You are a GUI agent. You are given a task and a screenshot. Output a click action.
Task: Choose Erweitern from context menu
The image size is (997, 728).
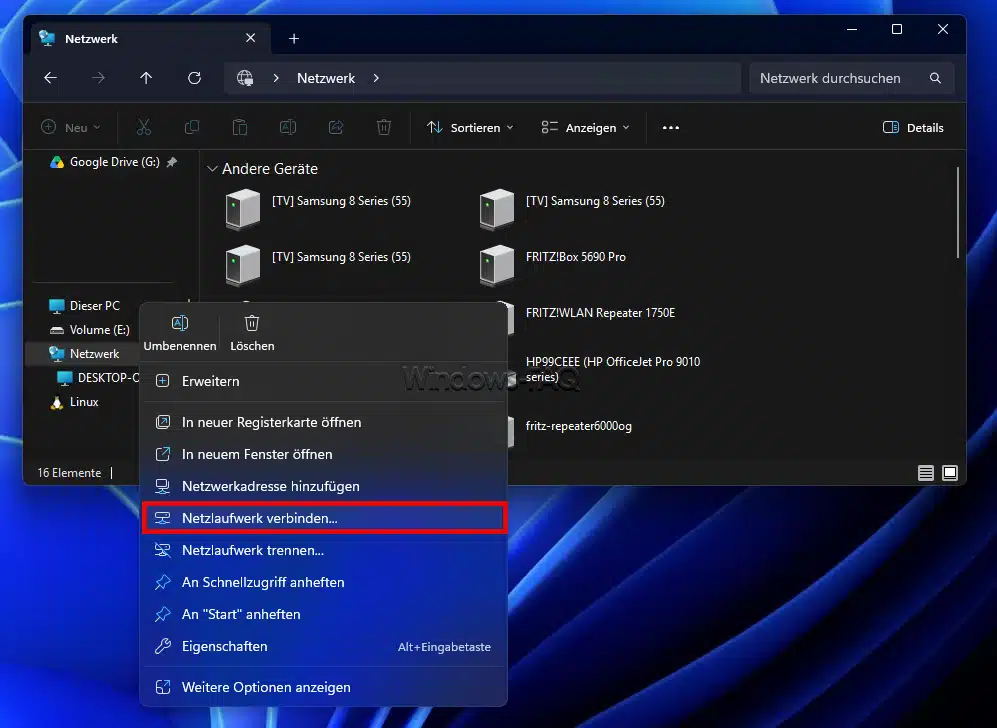tap(324, 381)
